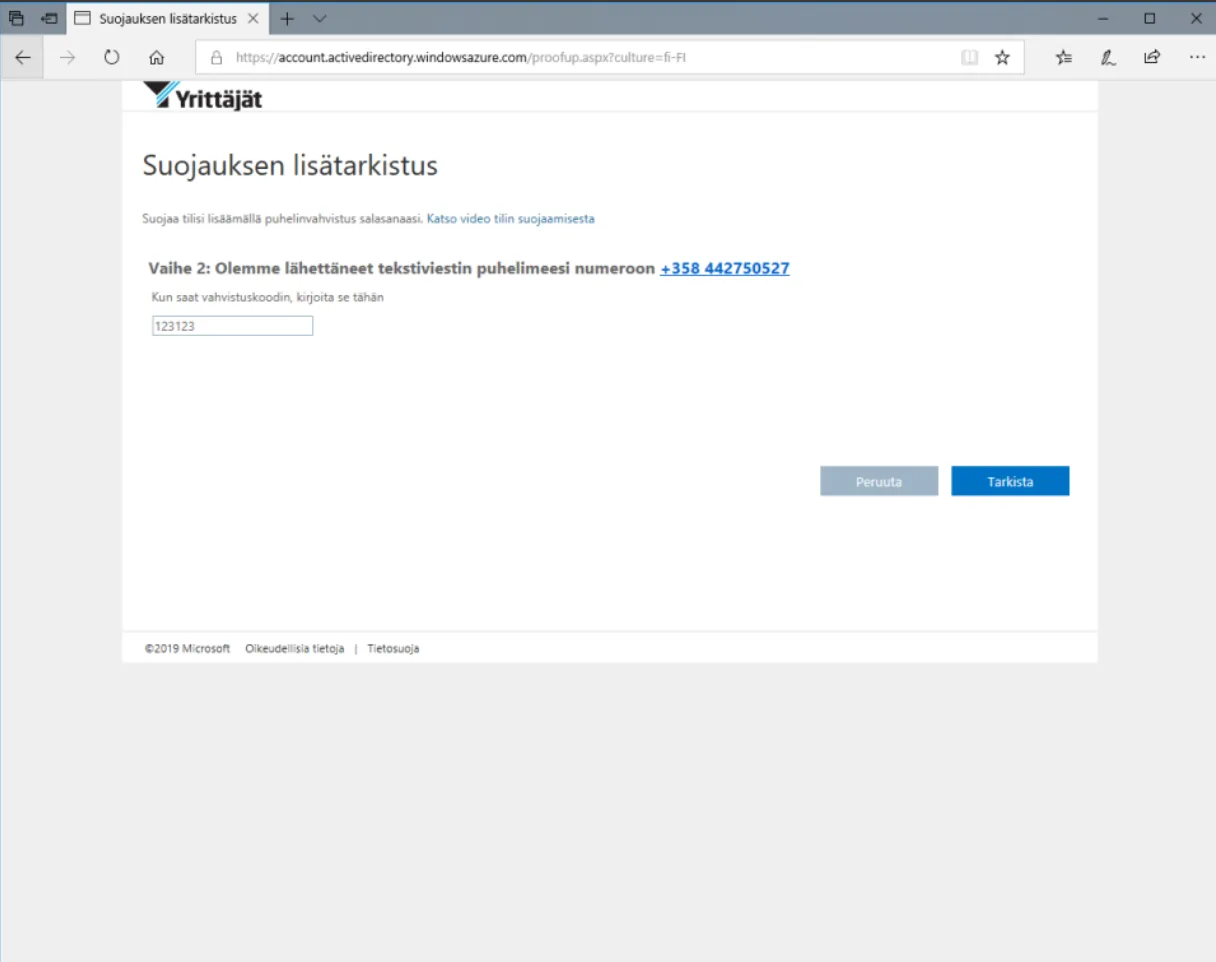Click the Tarkista button
Screen dimensions: 1216x962
click(1010, 481)
